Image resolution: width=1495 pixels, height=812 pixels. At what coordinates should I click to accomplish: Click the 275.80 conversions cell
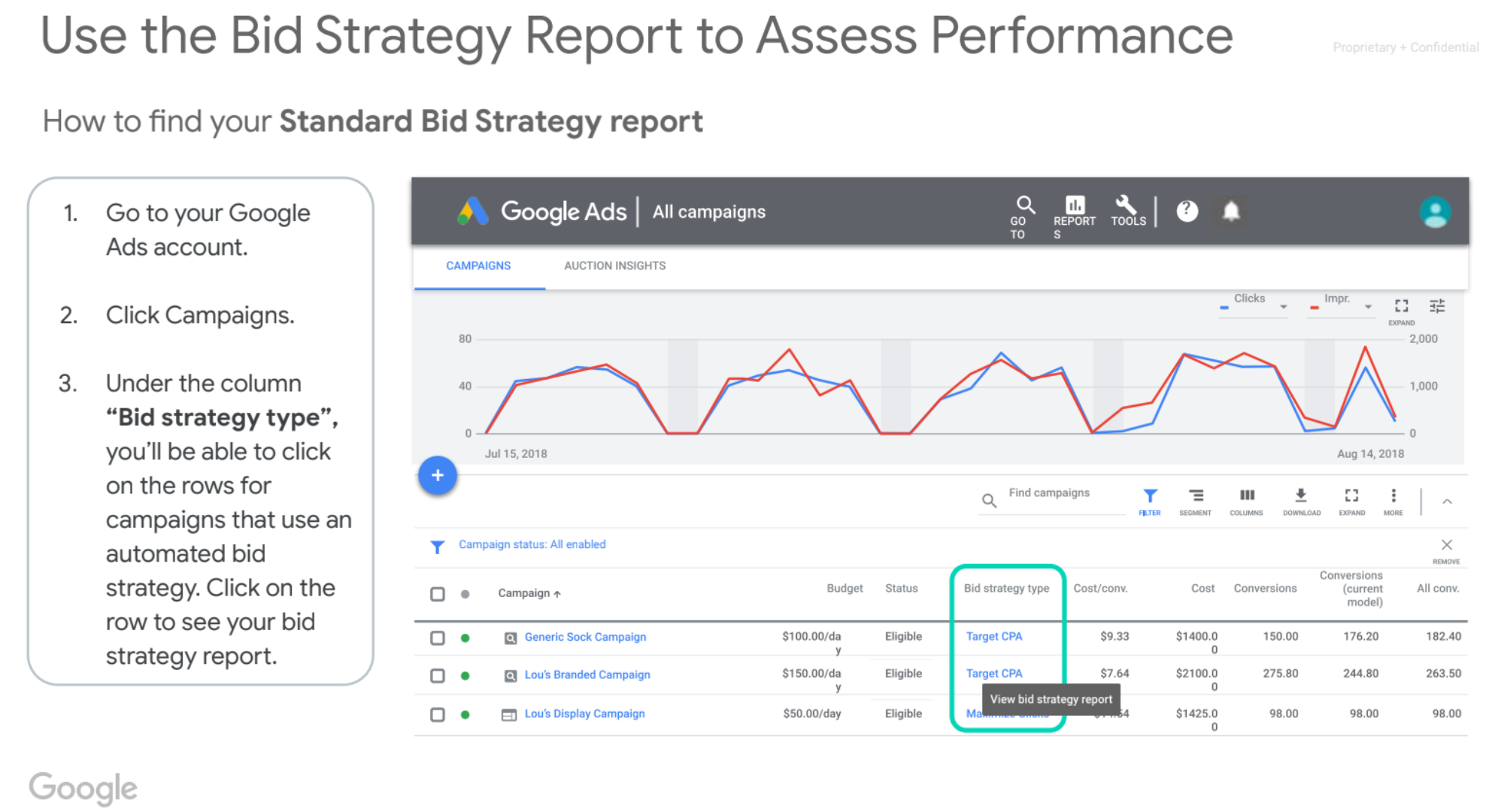tap(1280, 674)
